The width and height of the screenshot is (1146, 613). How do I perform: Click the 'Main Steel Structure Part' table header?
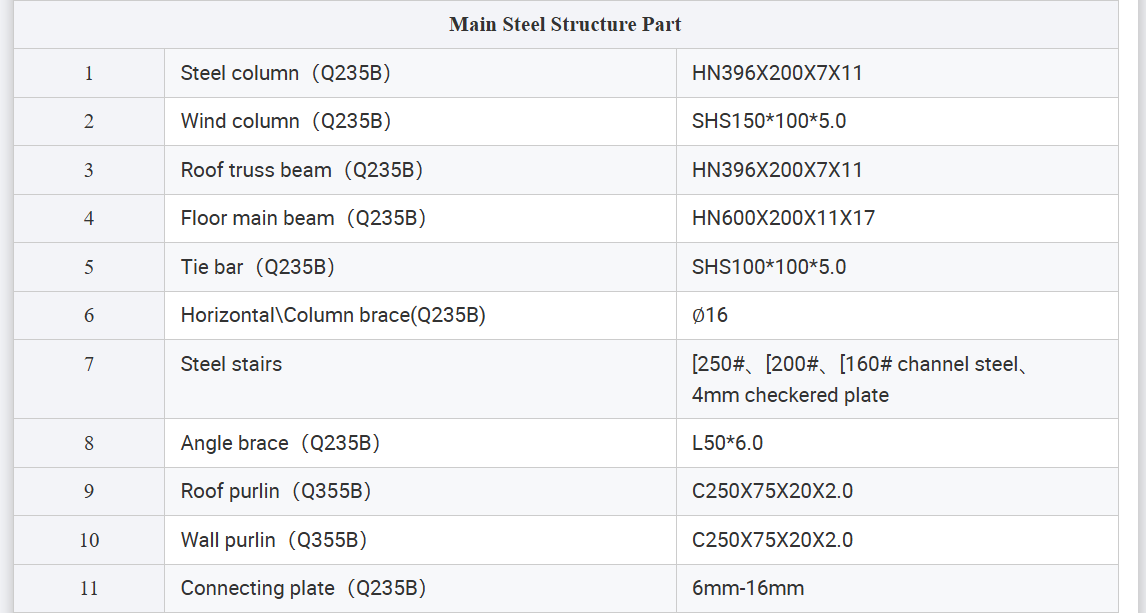tap(565, 25)
